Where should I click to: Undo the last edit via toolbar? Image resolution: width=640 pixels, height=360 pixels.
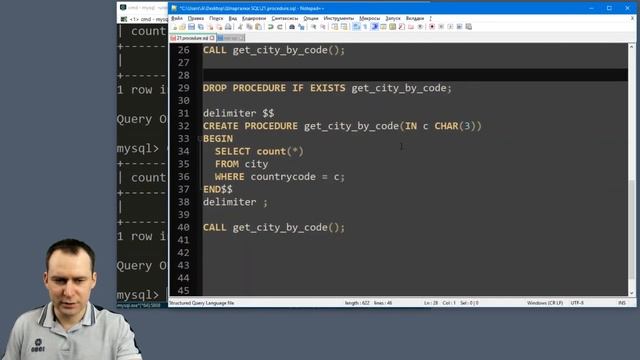(270, 27)
